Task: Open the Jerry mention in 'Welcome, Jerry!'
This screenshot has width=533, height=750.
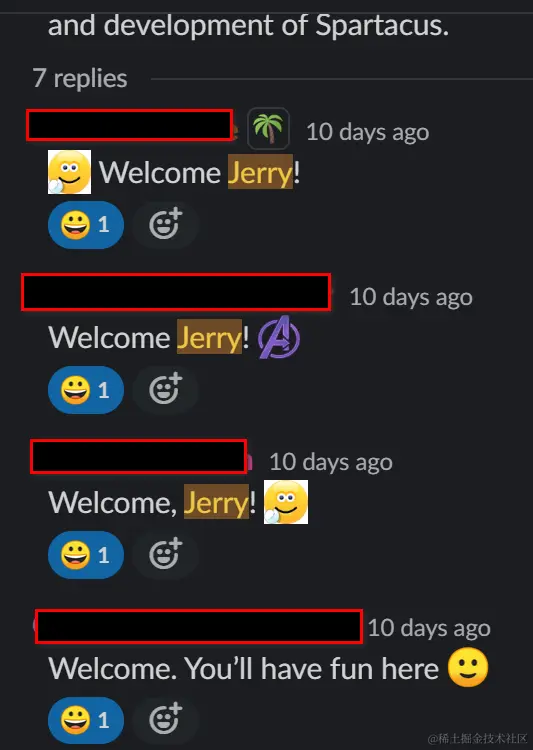Action: click(x=217, y=502)
